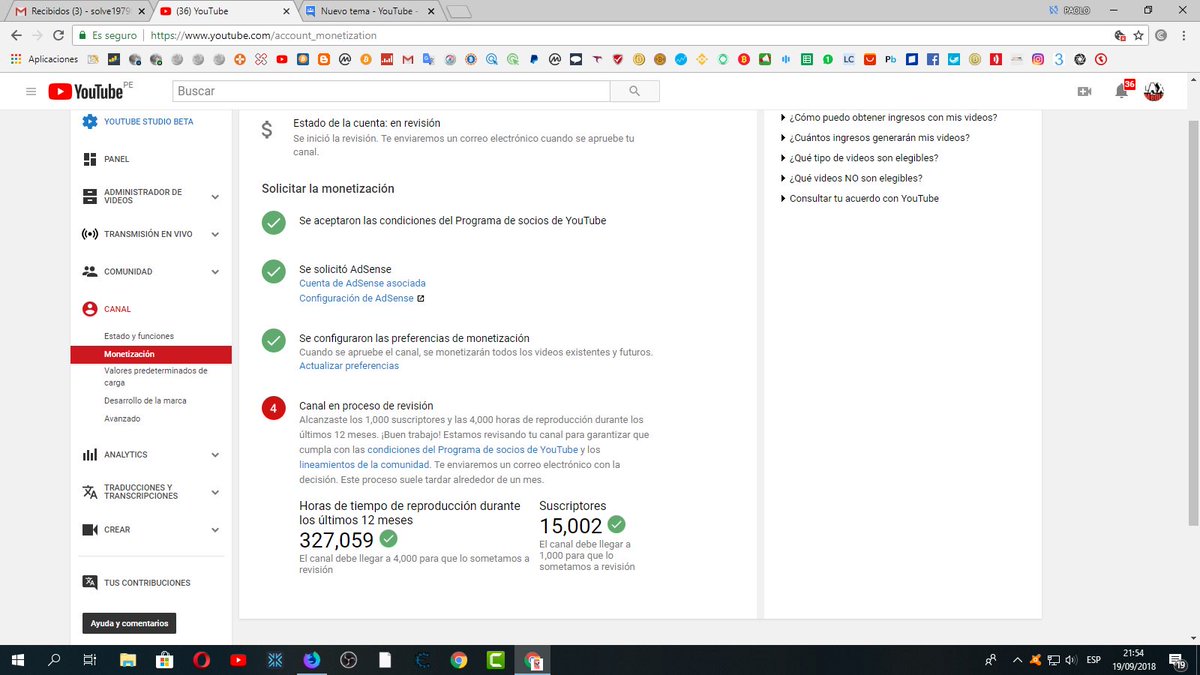
Task: Open Windows taskbar search
Action: [54, 659]
